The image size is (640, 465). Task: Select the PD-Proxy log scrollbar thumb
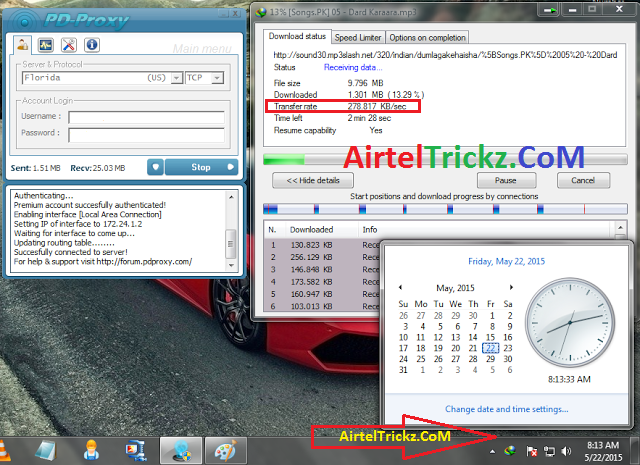coord(231,244)
